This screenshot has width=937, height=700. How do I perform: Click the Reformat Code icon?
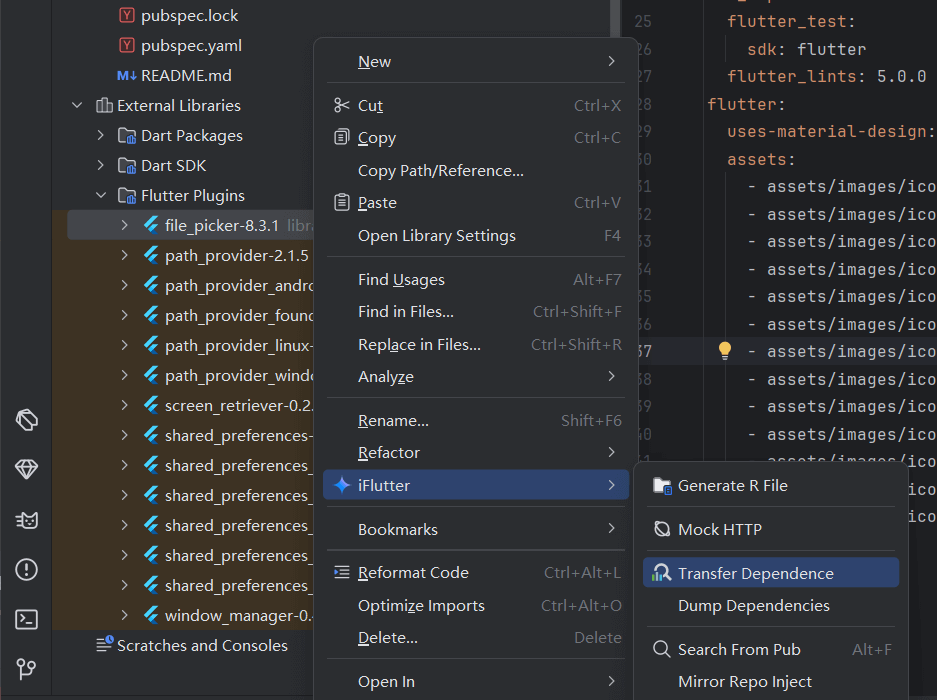pos(341,573)
